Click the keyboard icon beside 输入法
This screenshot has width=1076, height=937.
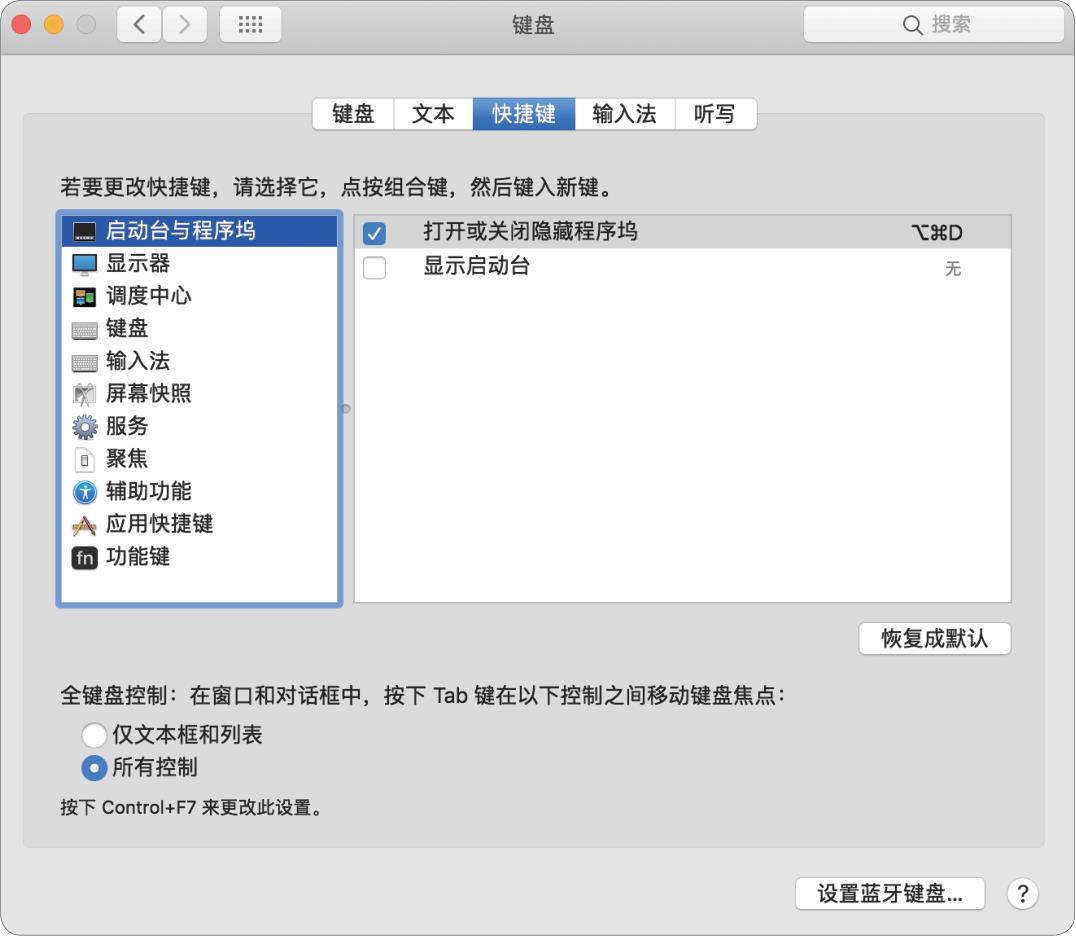pyautogui.click(x=84, y=362)
